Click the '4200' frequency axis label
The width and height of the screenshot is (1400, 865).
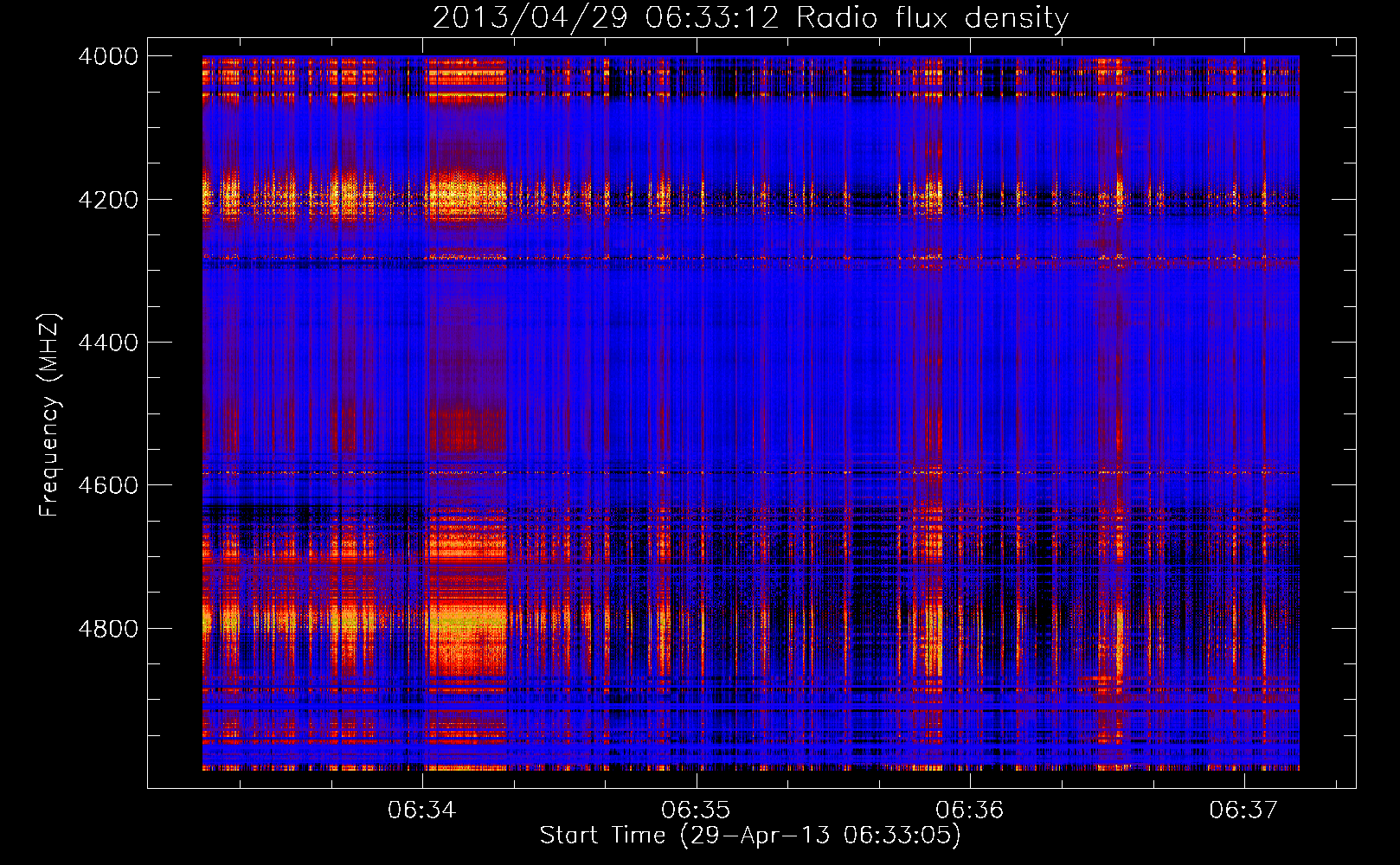click(108, 200)
